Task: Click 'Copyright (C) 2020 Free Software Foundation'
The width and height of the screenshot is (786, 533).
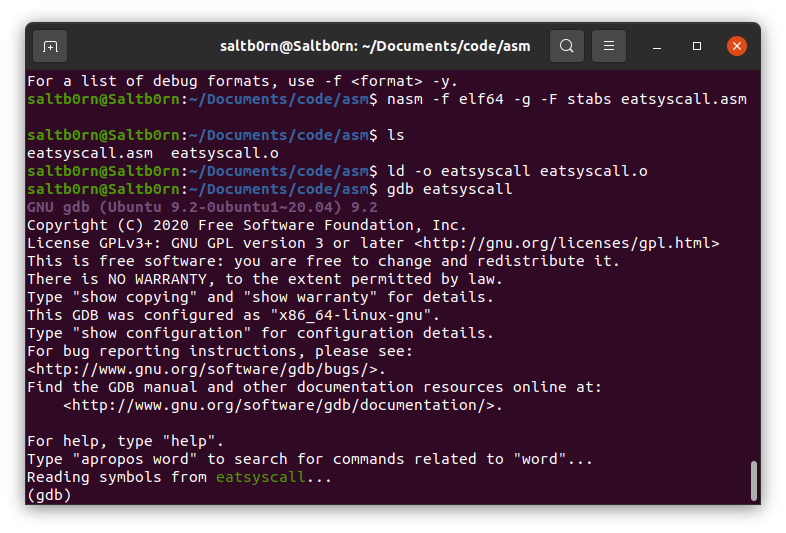Action: coord(247,225)
